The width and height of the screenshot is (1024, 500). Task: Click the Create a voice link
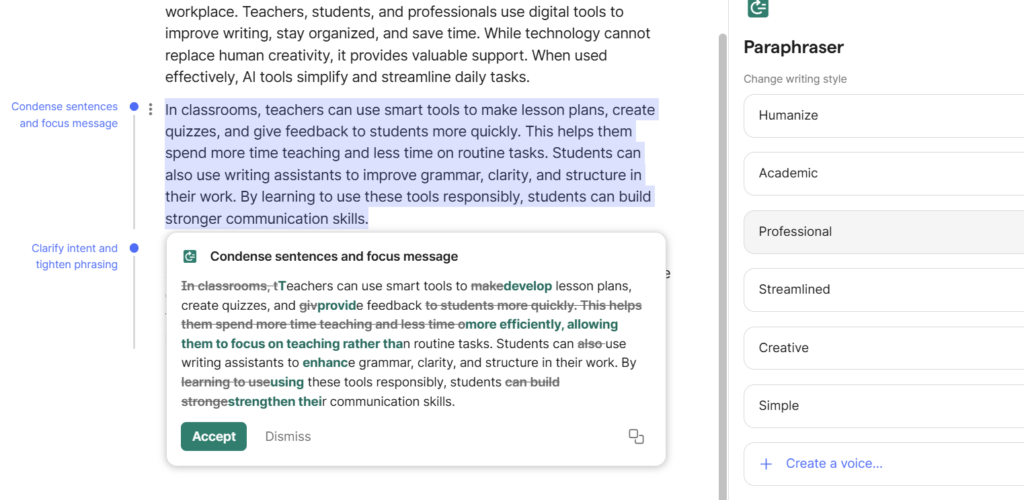834,464
